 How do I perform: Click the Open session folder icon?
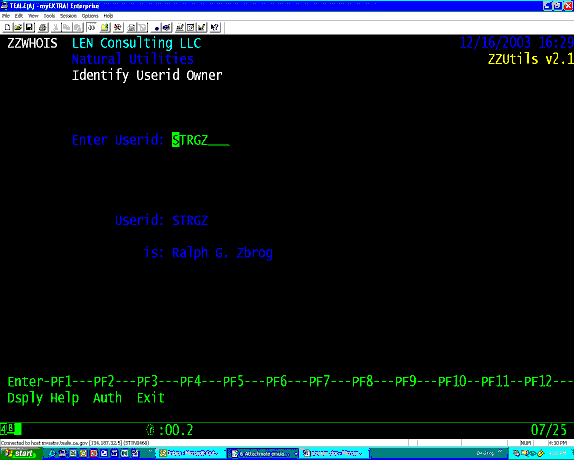(x=18, y=27)
